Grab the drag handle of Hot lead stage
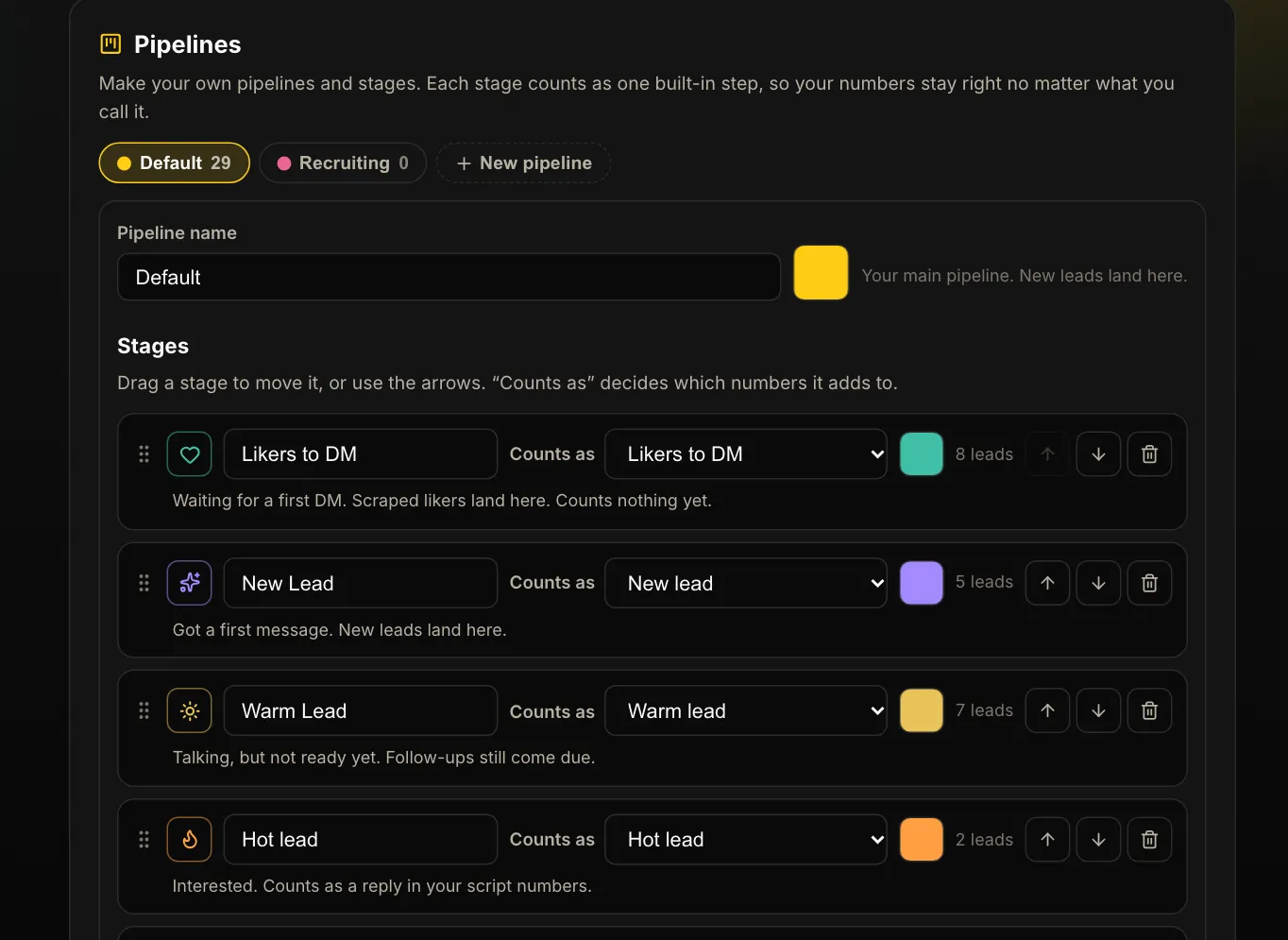1288x940 pixels. (x=144, y=839)
